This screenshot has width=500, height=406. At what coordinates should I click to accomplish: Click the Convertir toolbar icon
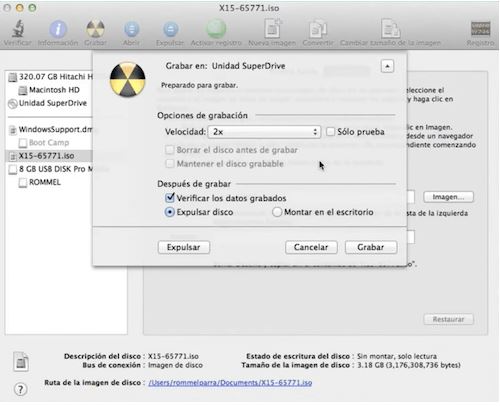click(x=318, y=29)
